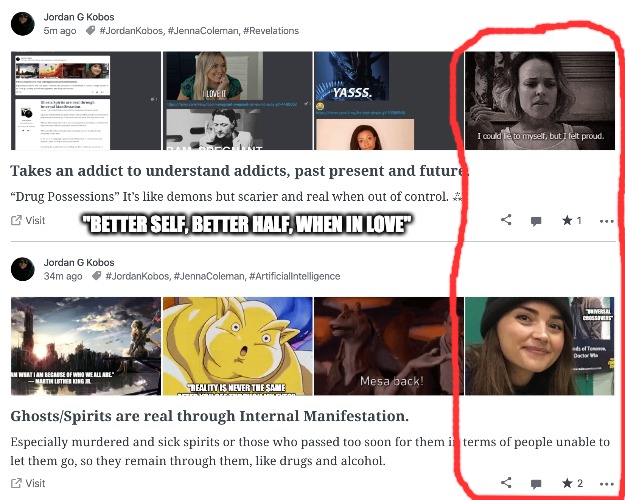This screenshot has height=500, width=625.
Task: Visit the addicts article via Visit link
Action: [x=28, y=220]
